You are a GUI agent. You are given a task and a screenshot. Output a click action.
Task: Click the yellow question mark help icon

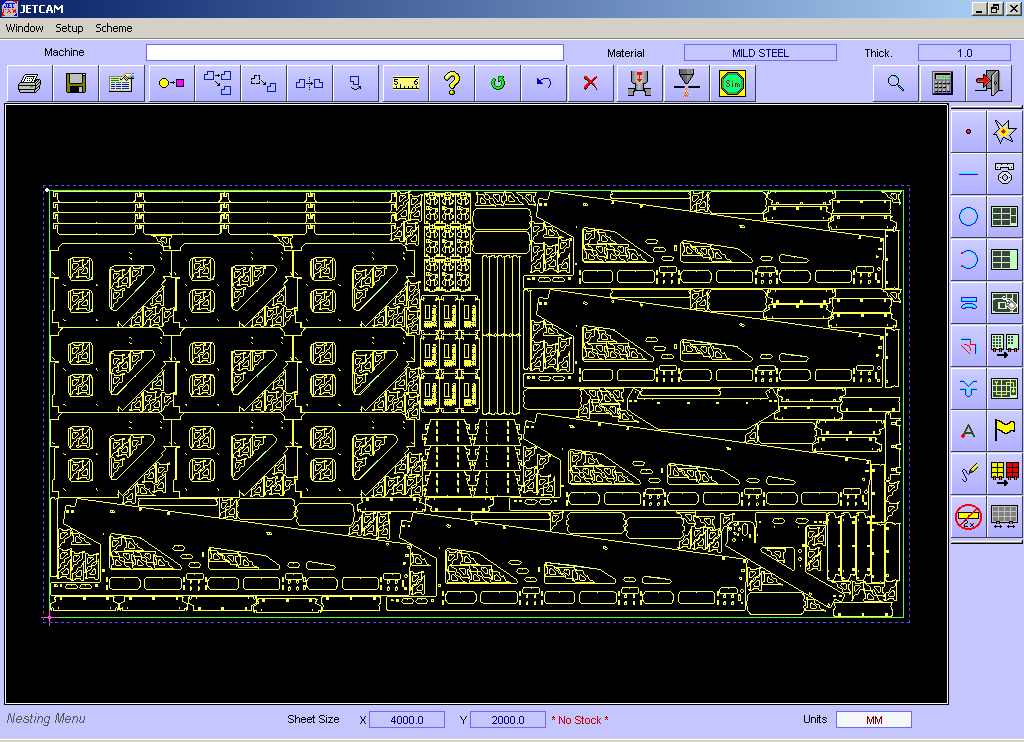451,84
